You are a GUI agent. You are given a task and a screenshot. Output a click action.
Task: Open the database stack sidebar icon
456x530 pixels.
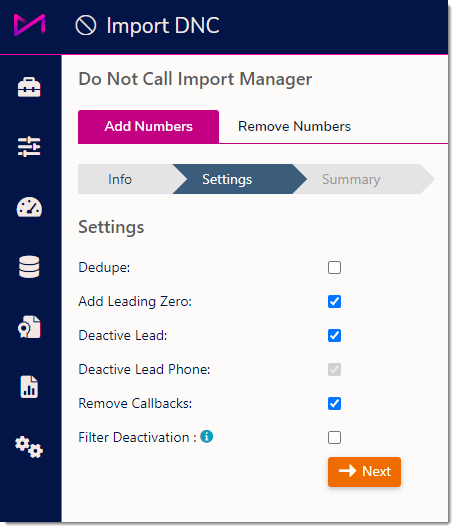[29, 267]
